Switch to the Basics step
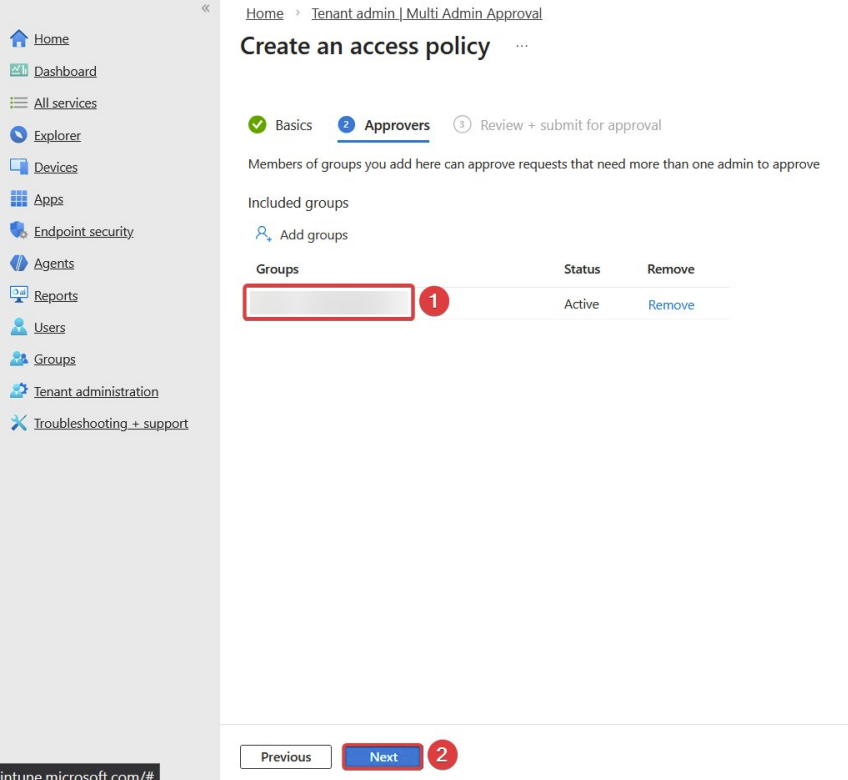 [293, 125]
